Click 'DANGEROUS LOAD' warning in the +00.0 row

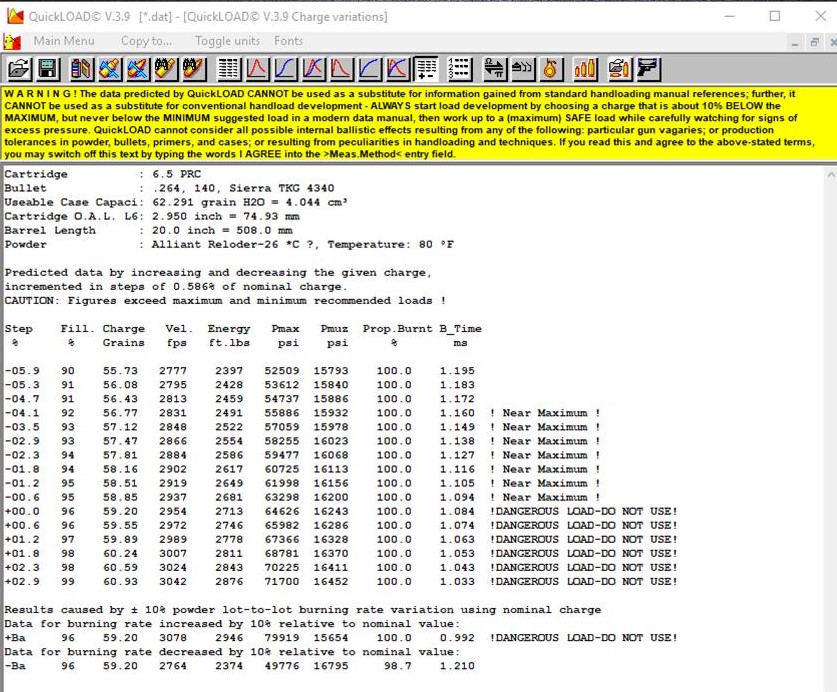(x=583, y=512)
